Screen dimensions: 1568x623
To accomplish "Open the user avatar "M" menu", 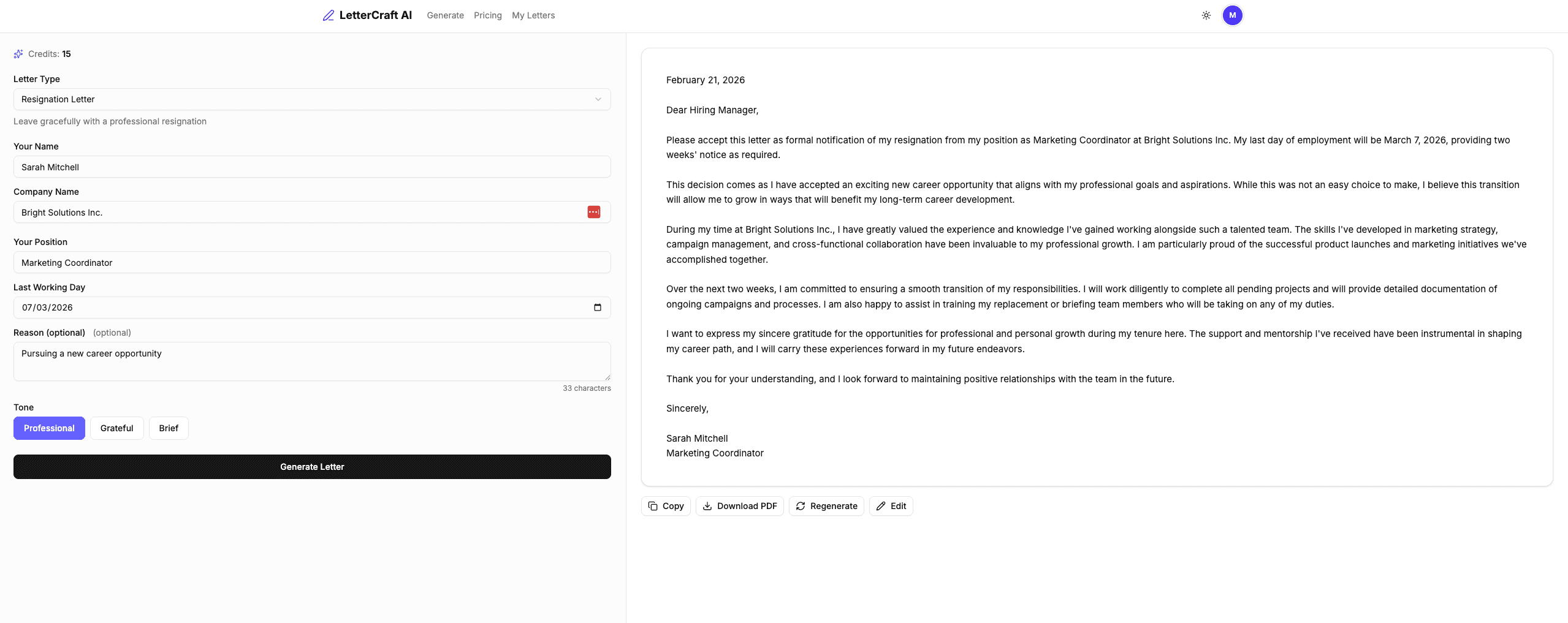I will pos(1232,15).
